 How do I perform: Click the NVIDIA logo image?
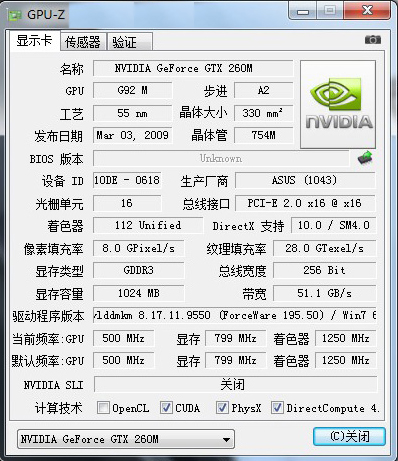[x=338, y=104]
